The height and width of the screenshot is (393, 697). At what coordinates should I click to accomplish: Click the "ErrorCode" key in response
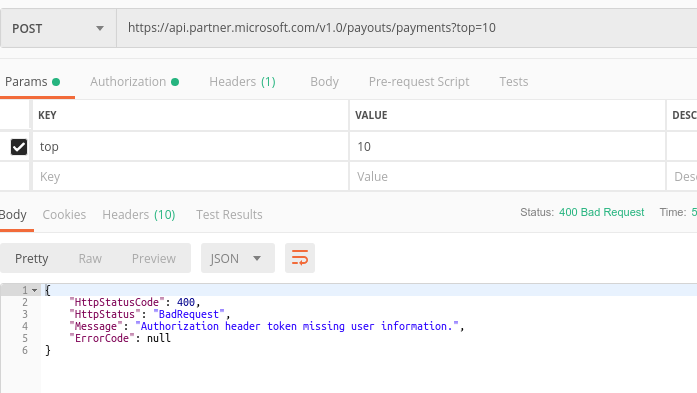coord(102,338)
